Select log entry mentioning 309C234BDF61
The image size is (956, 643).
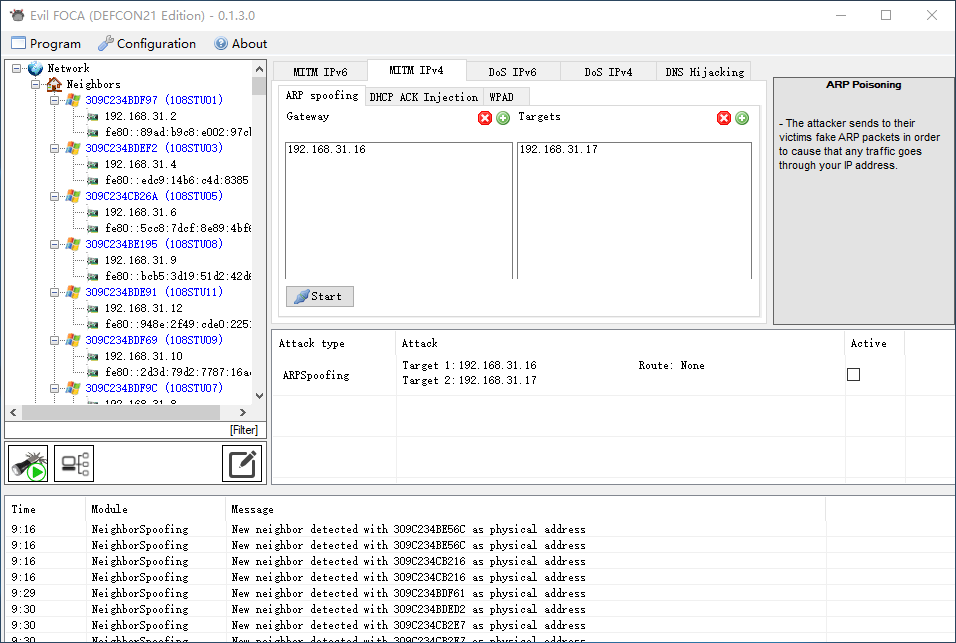coord(415,593)
